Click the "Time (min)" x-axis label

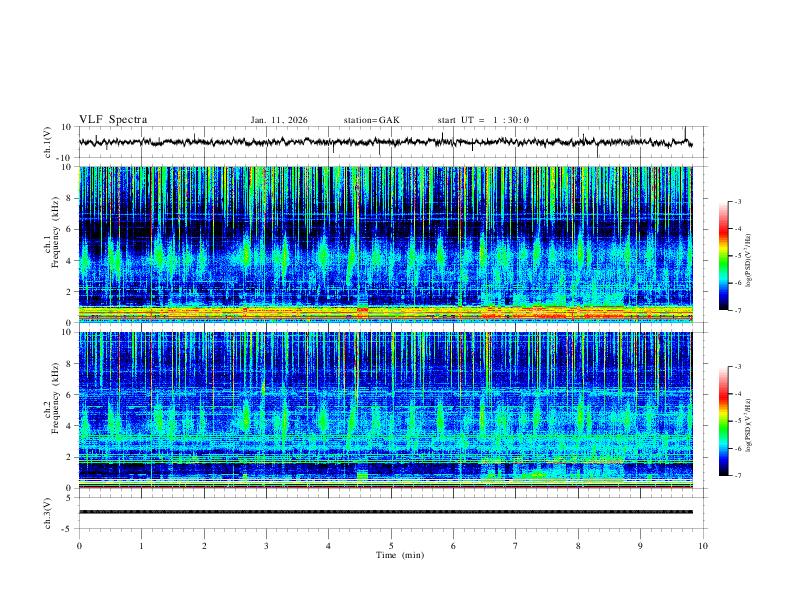click(x=400, y=555)
